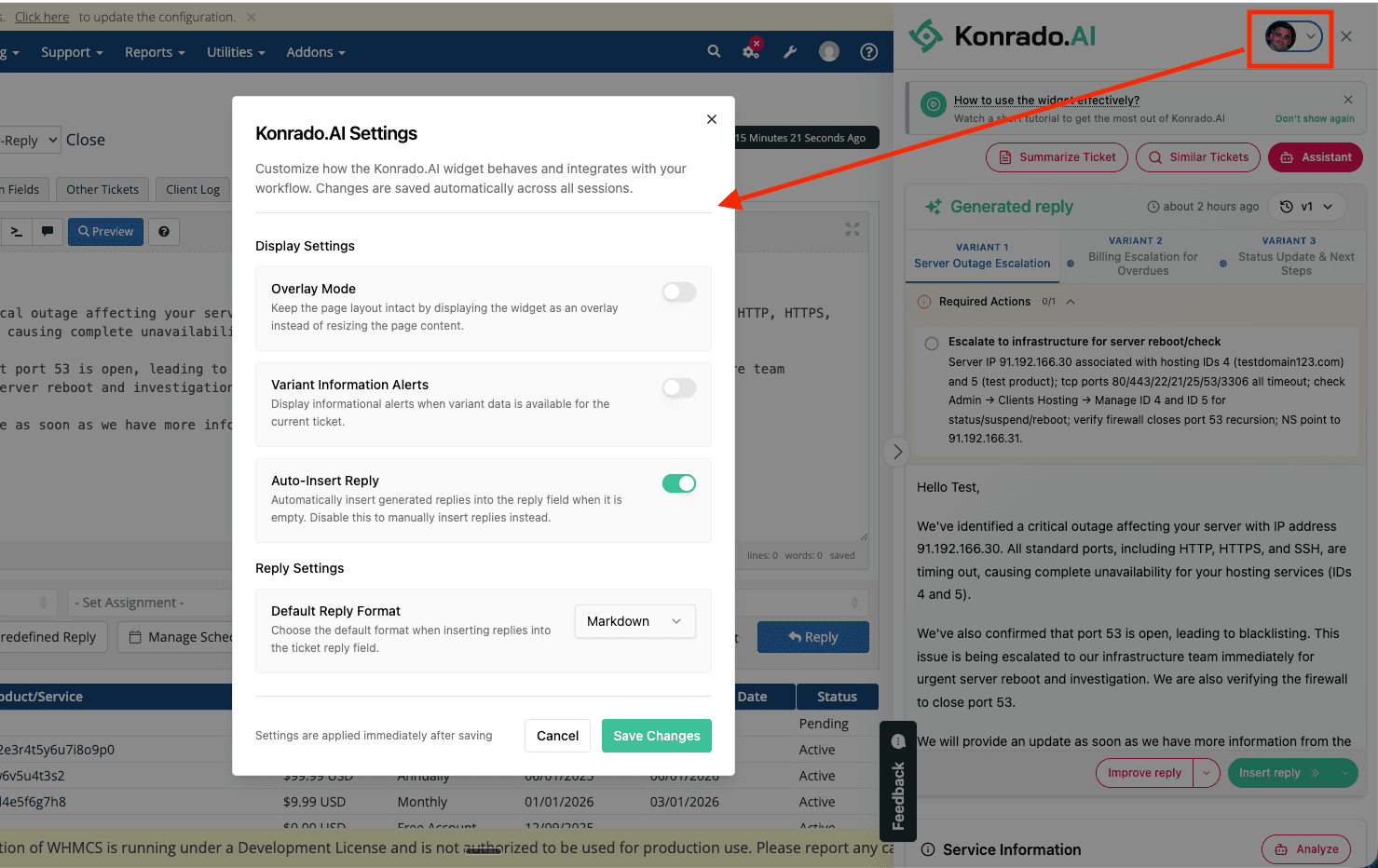
Task: Open the user profile dropdown in Konrado header
Action: (x=1292, y=36)
